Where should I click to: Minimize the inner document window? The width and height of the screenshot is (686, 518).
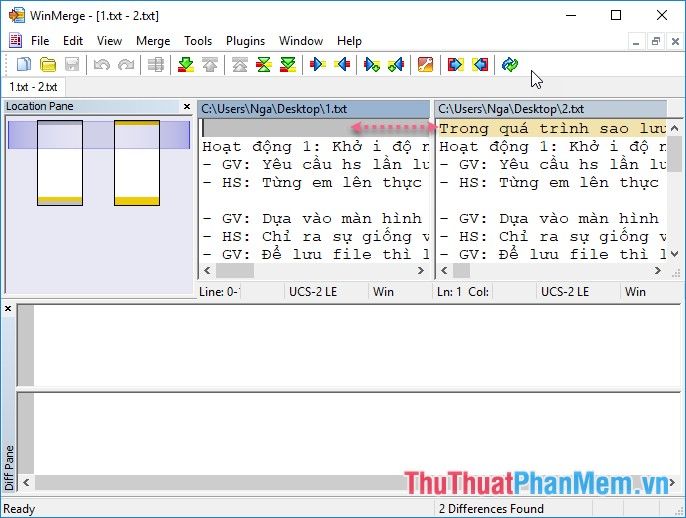pyautogui.click(x=636, y=42)
